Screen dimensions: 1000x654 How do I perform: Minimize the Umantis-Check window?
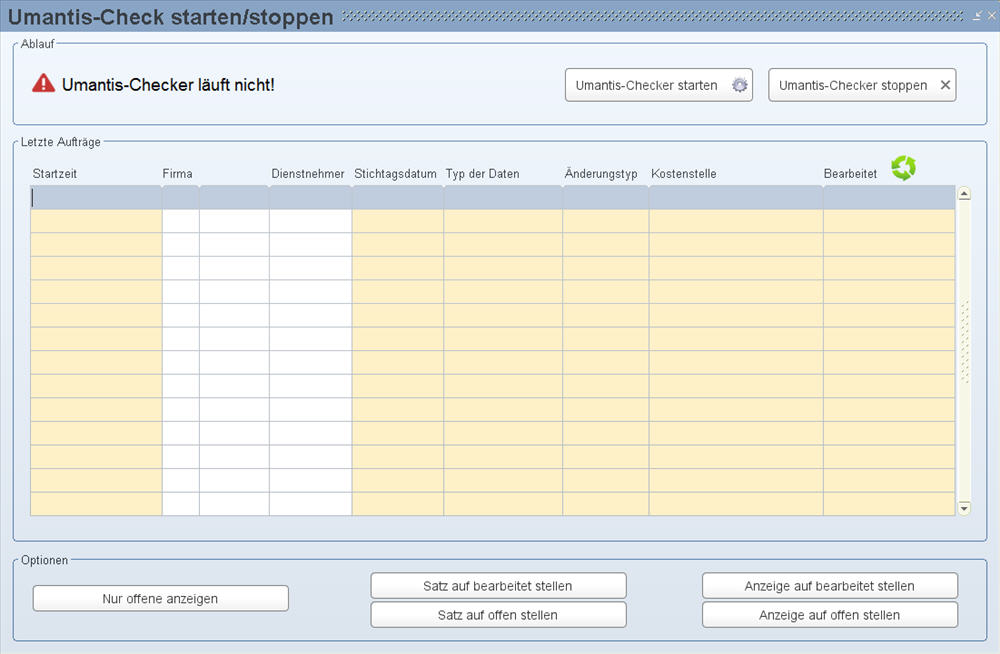(977, 15)
